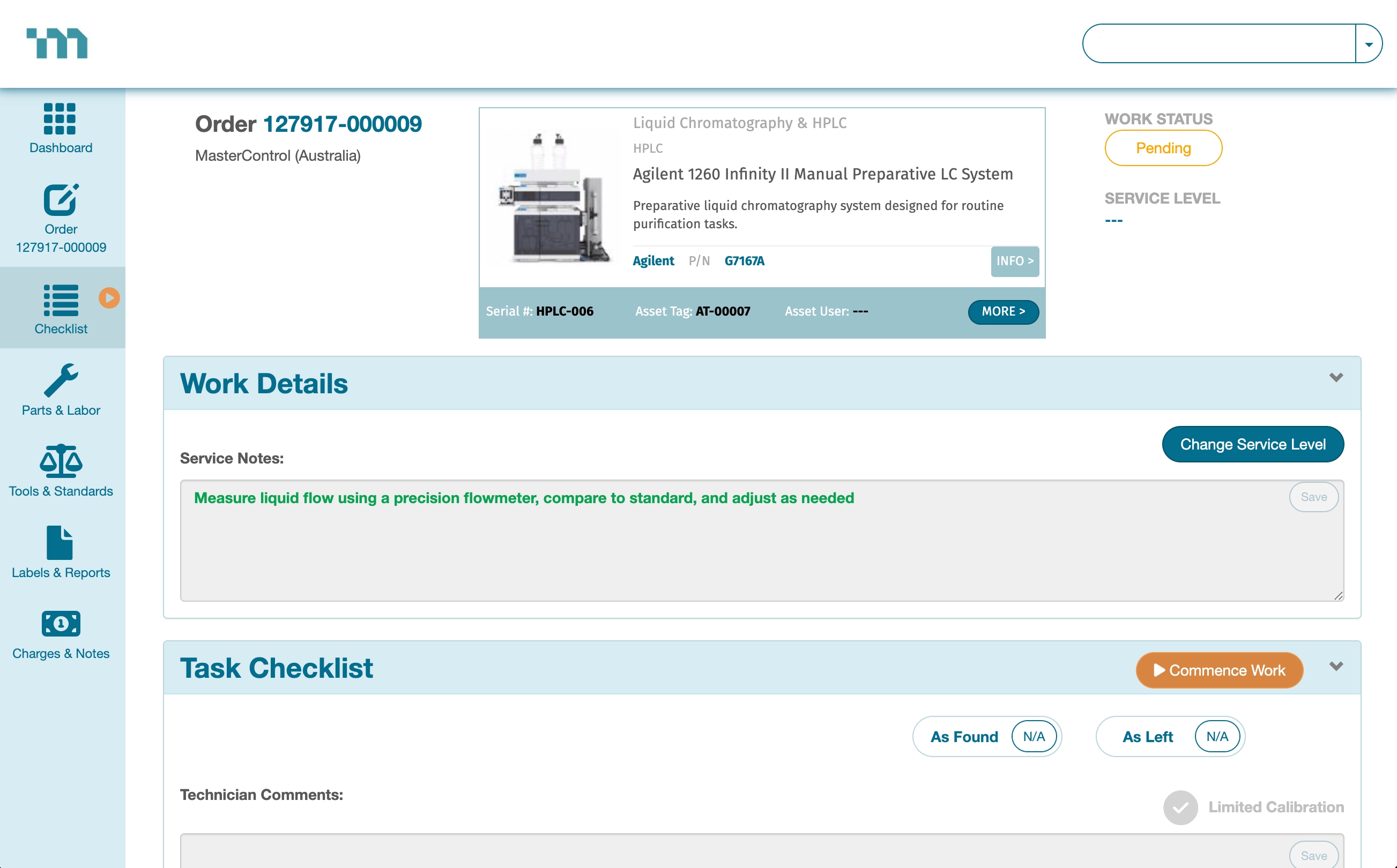This screenshot has height=868, width=1397.
Task: Open Parts & Labor wrench icon
Action: pos(60,380)
